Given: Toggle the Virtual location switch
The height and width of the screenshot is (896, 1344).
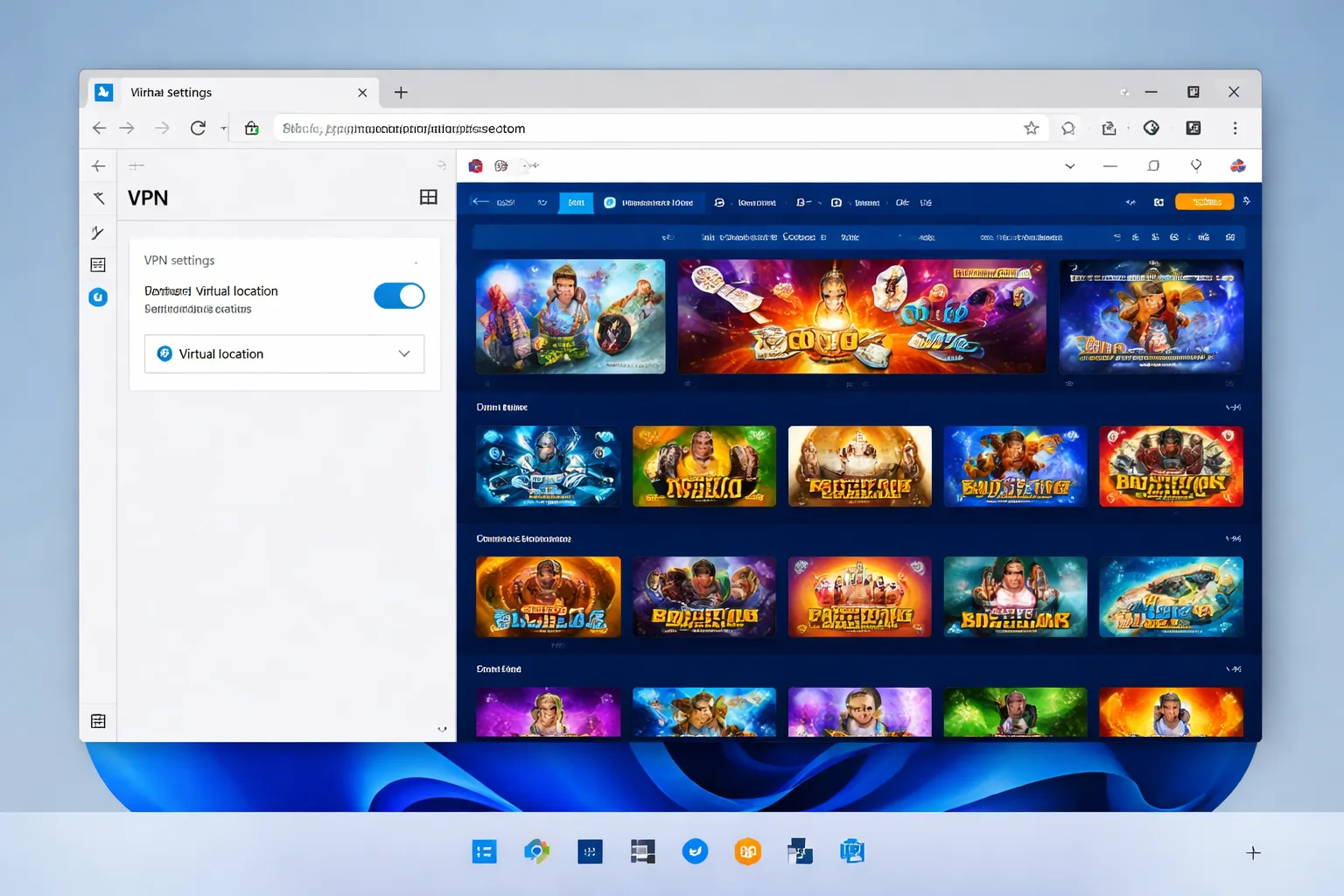Looking at the screenshot, I should click(399, 296).
